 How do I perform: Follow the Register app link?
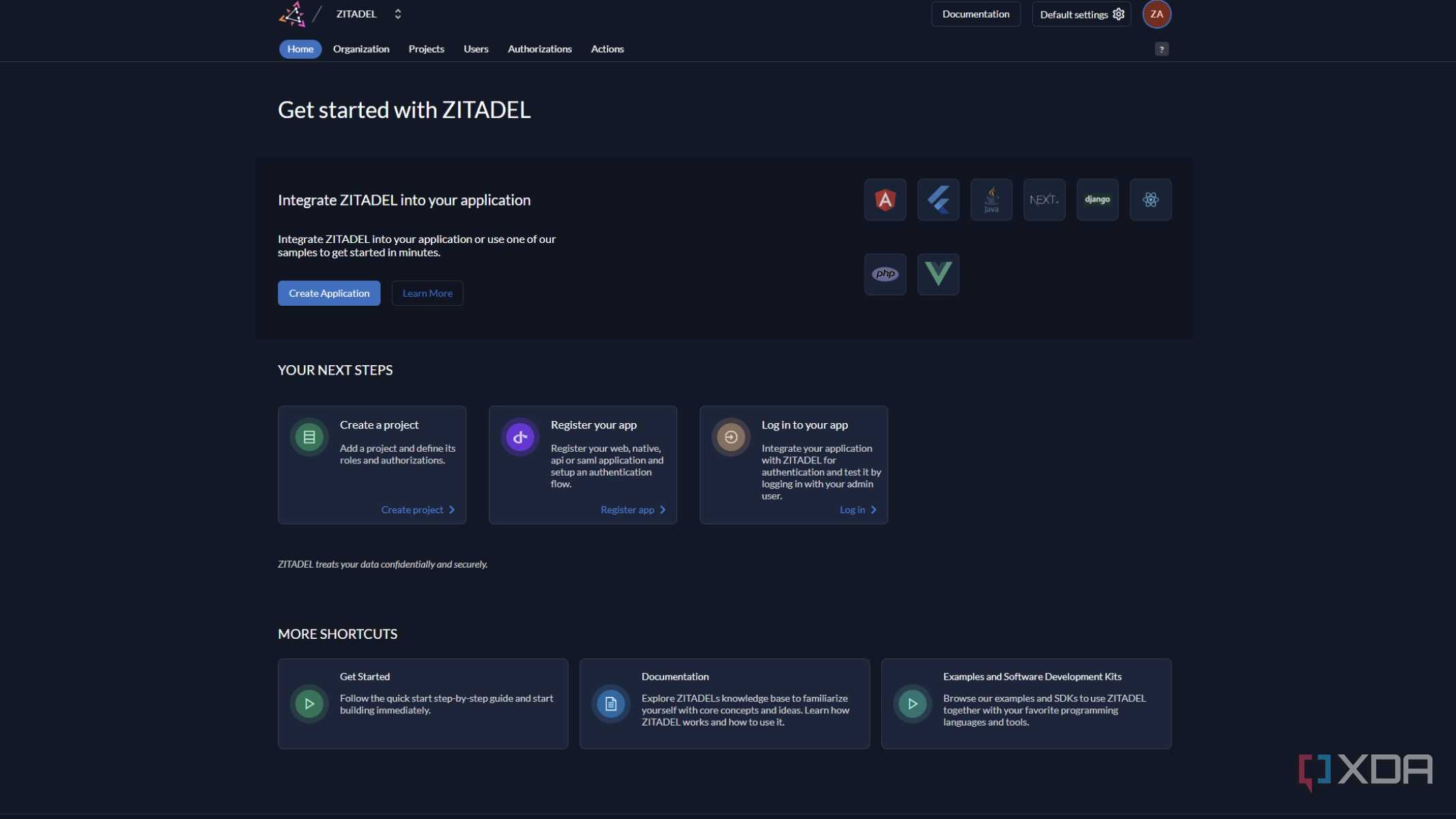coord(633,510)
